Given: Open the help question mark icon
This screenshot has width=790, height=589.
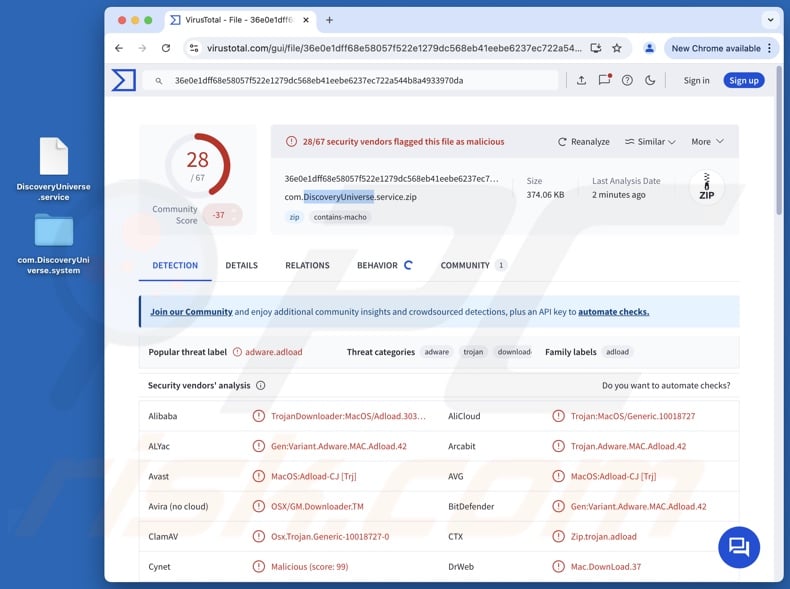Looking at the screenshot, I should 627,80.
